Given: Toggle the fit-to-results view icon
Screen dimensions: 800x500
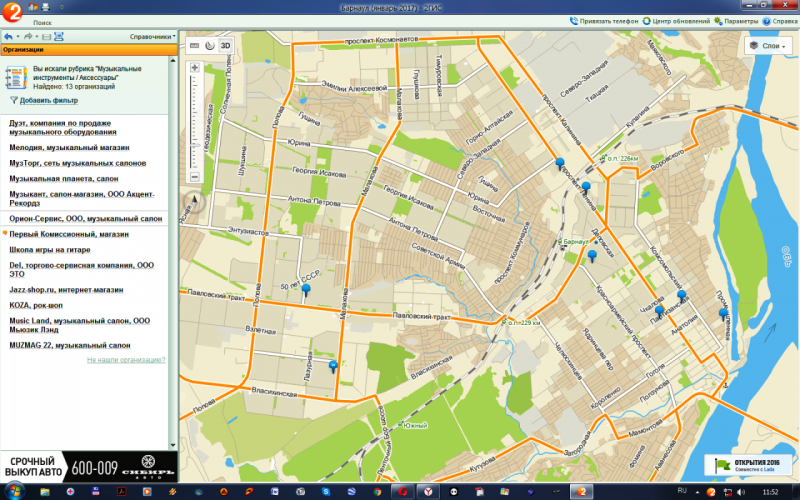Looking at the screenshot, I should click(58, 36).
